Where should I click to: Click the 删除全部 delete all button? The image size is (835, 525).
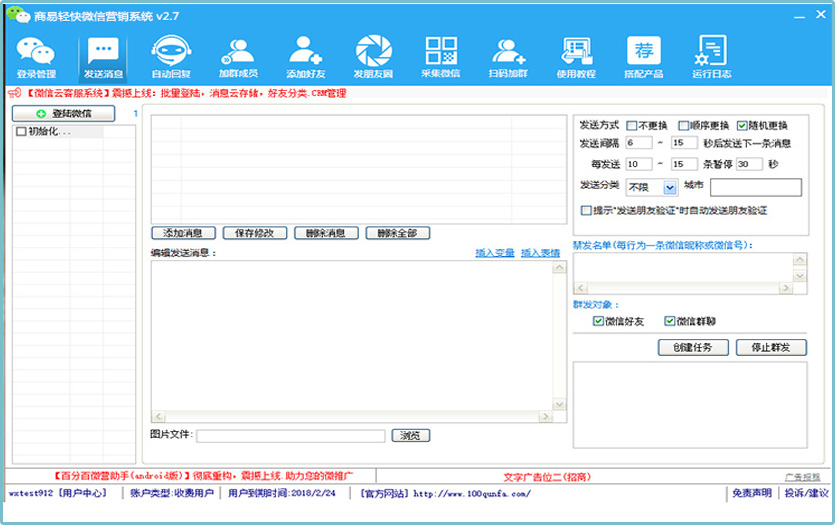[397, 233]
